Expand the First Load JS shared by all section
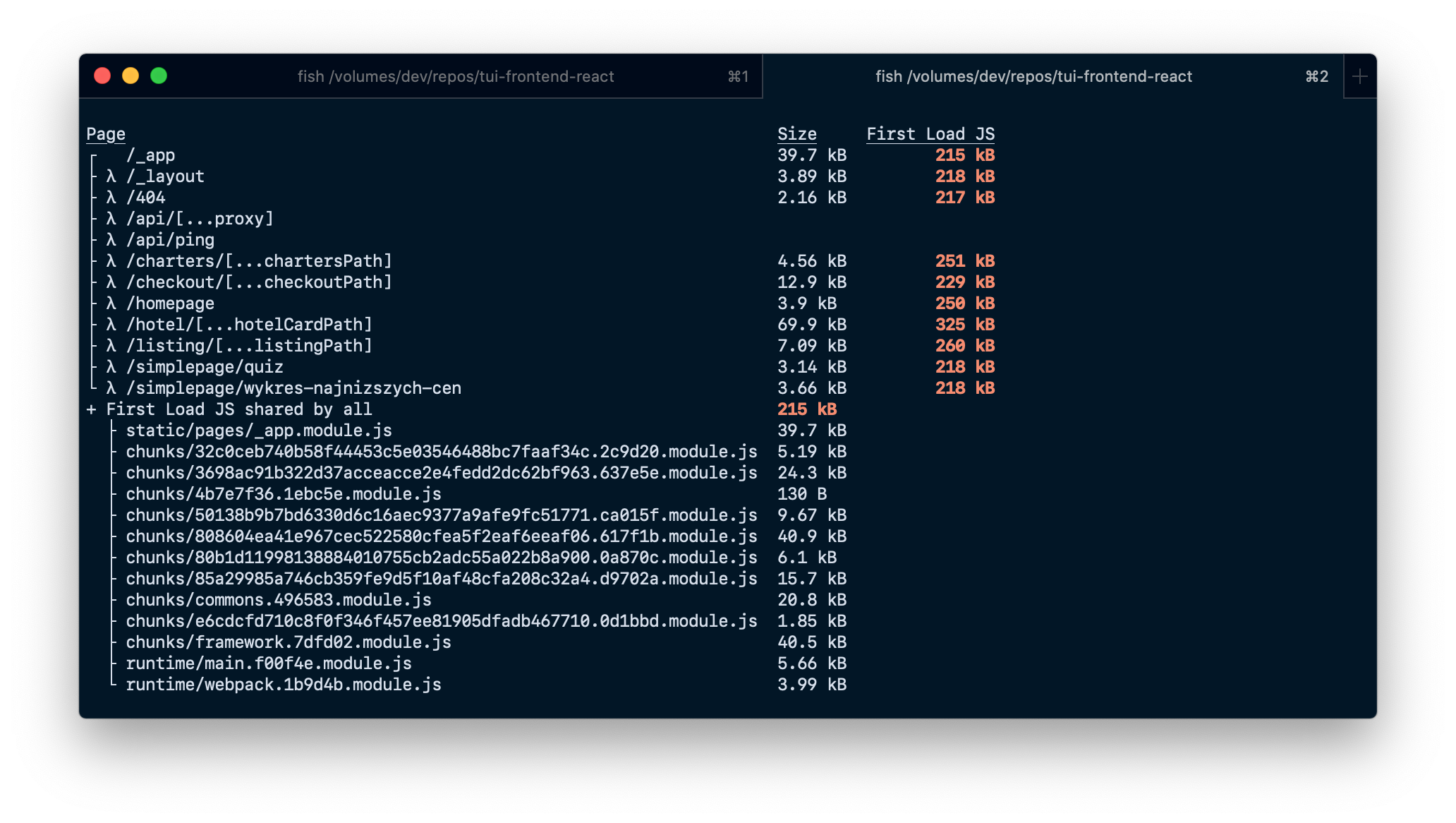This screenshot has height=823, width=1456. click(x=90, y=409)
